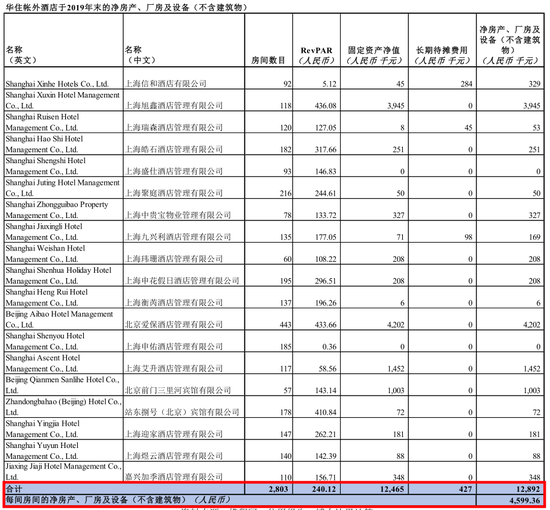Click the RevPAR value 296.51

point(326,281)
